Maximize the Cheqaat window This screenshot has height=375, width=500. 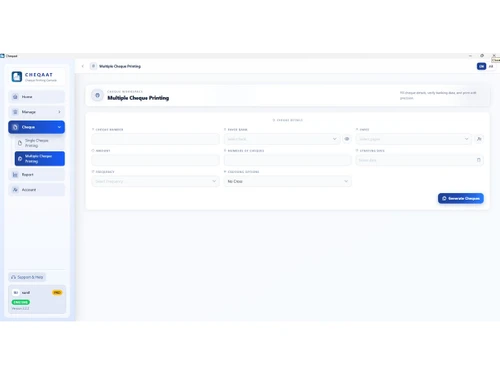pos(482,56)
